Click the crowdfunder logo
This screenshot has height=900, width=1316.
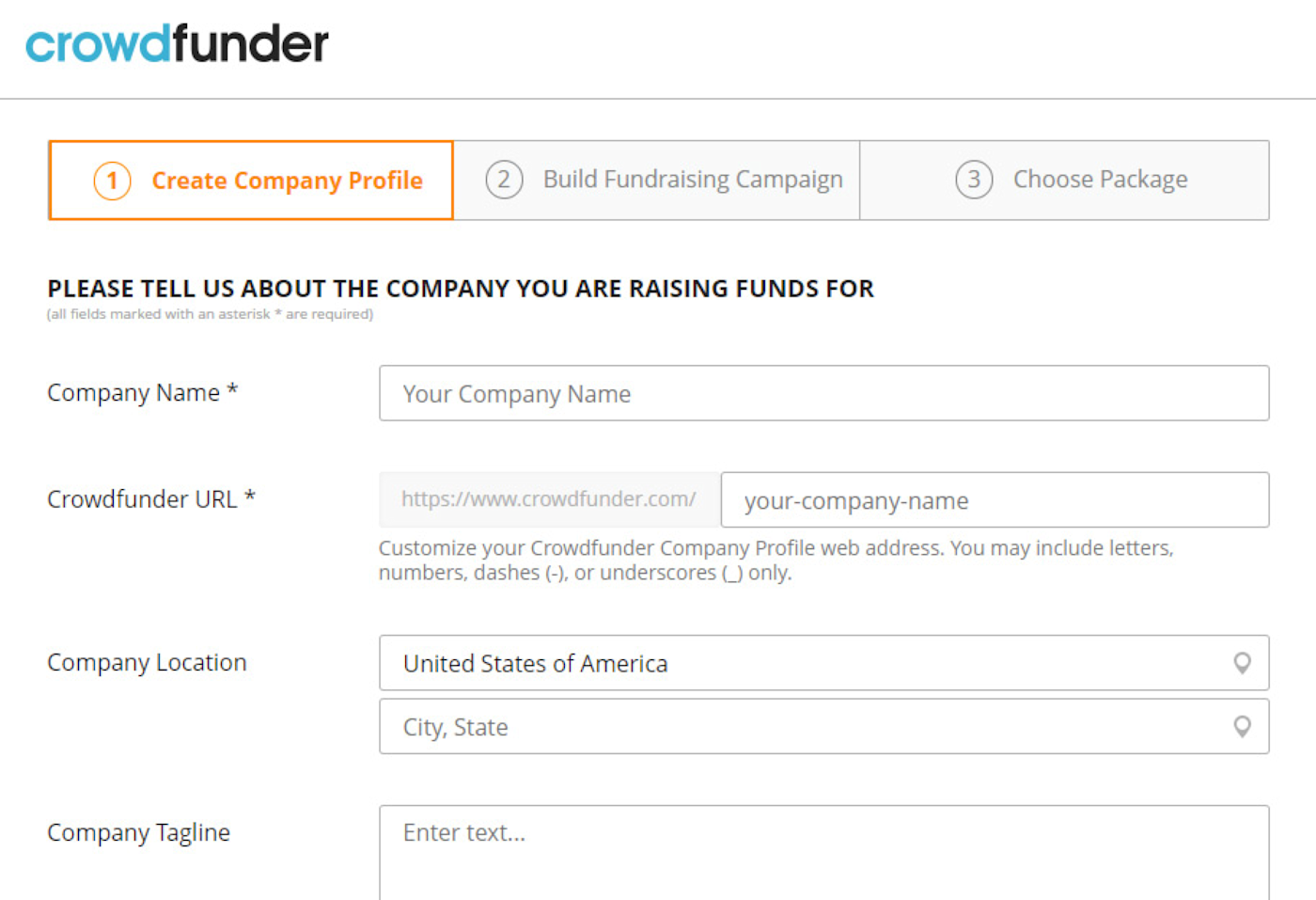click(177, 43)
